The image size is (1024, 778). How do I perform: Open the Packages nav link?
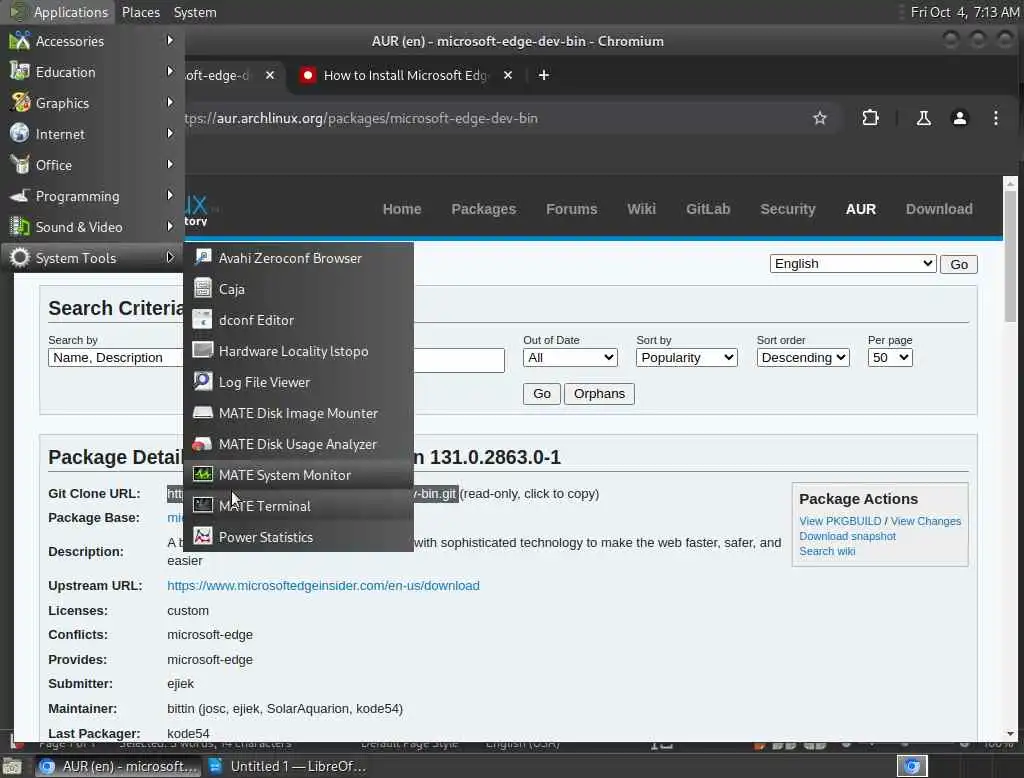pyautogui.click(x=483, y=209)
